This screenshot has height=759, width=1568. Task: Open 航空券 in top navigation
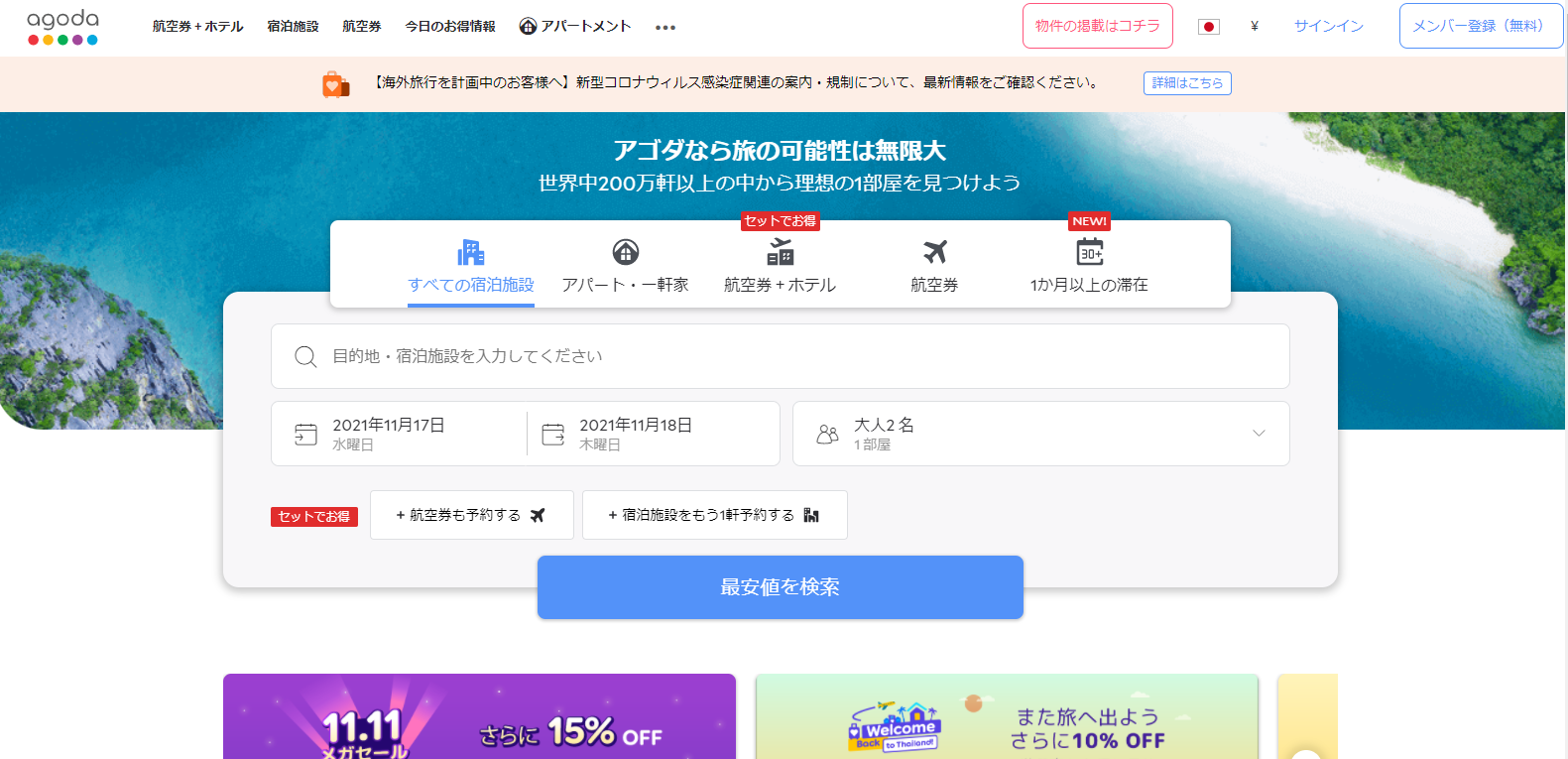(362, 27)
